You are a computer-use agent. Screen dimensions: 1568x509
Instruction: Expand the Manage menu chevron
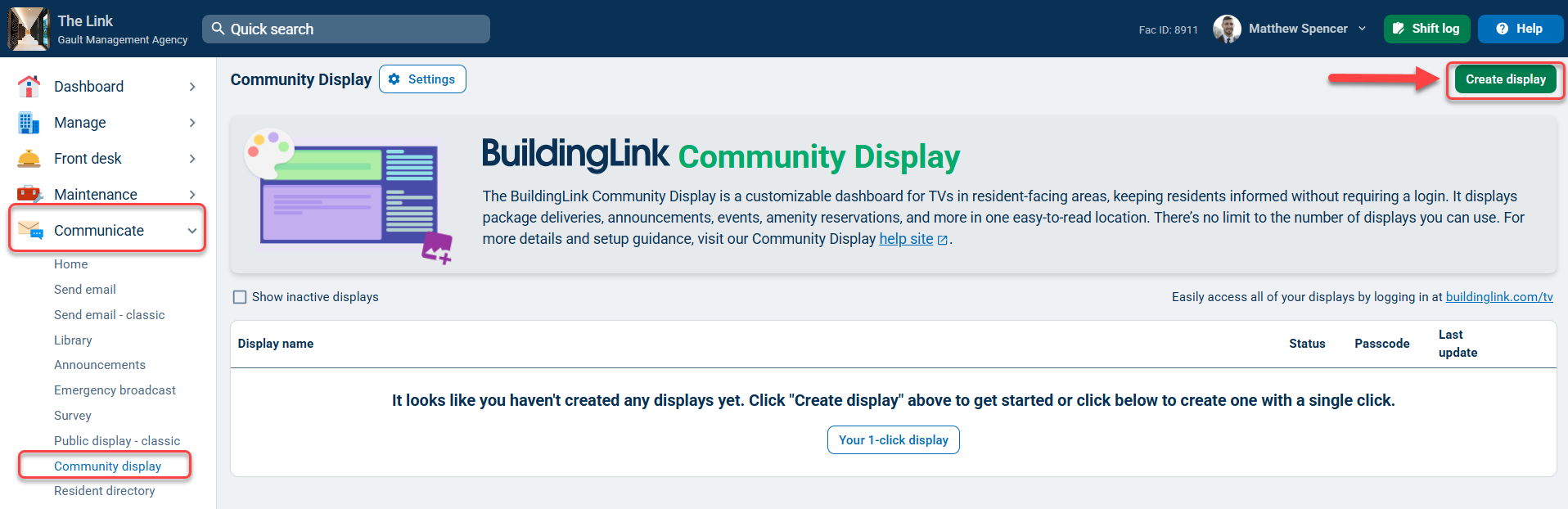tap(192, 123)
